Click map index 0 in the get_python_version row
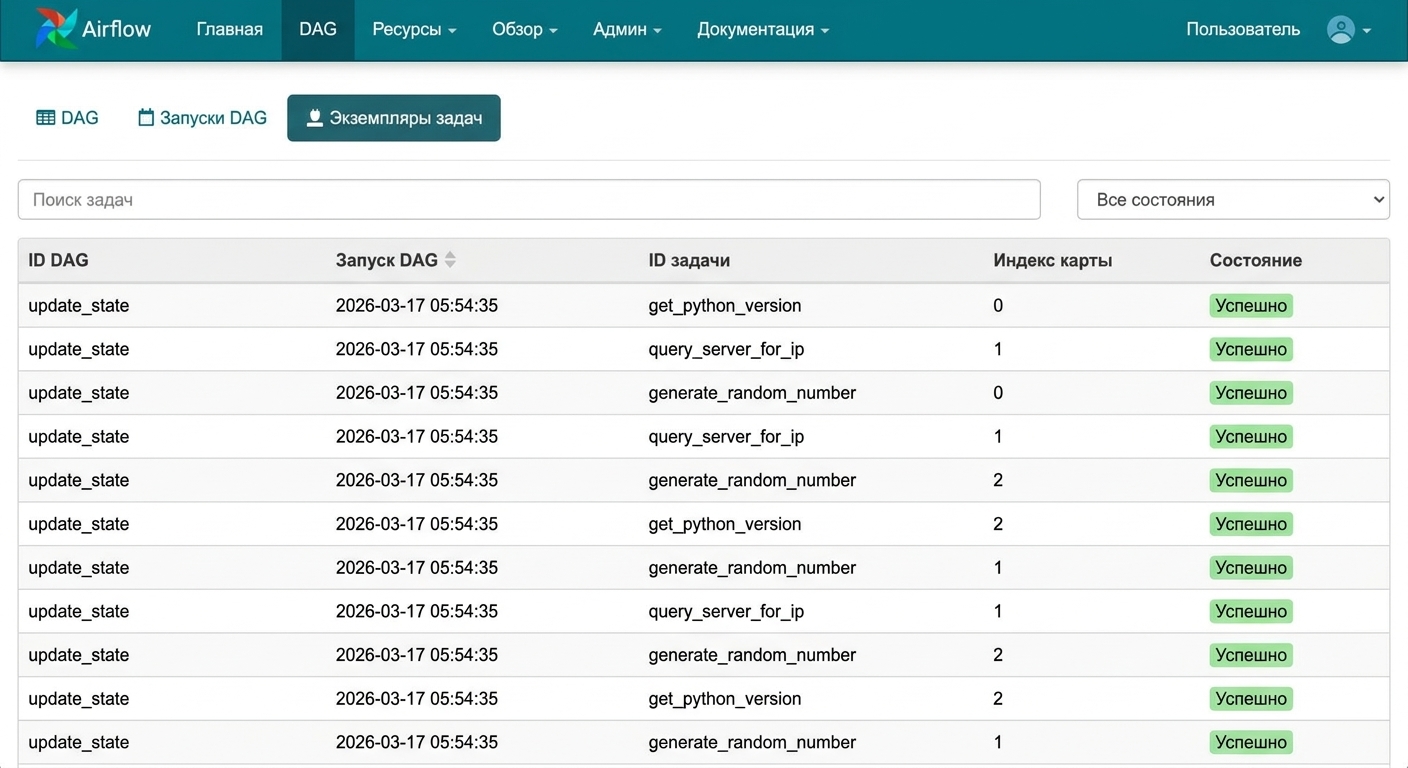The image size is (1408, 768). pyautogui.click(x=998, y=305)
